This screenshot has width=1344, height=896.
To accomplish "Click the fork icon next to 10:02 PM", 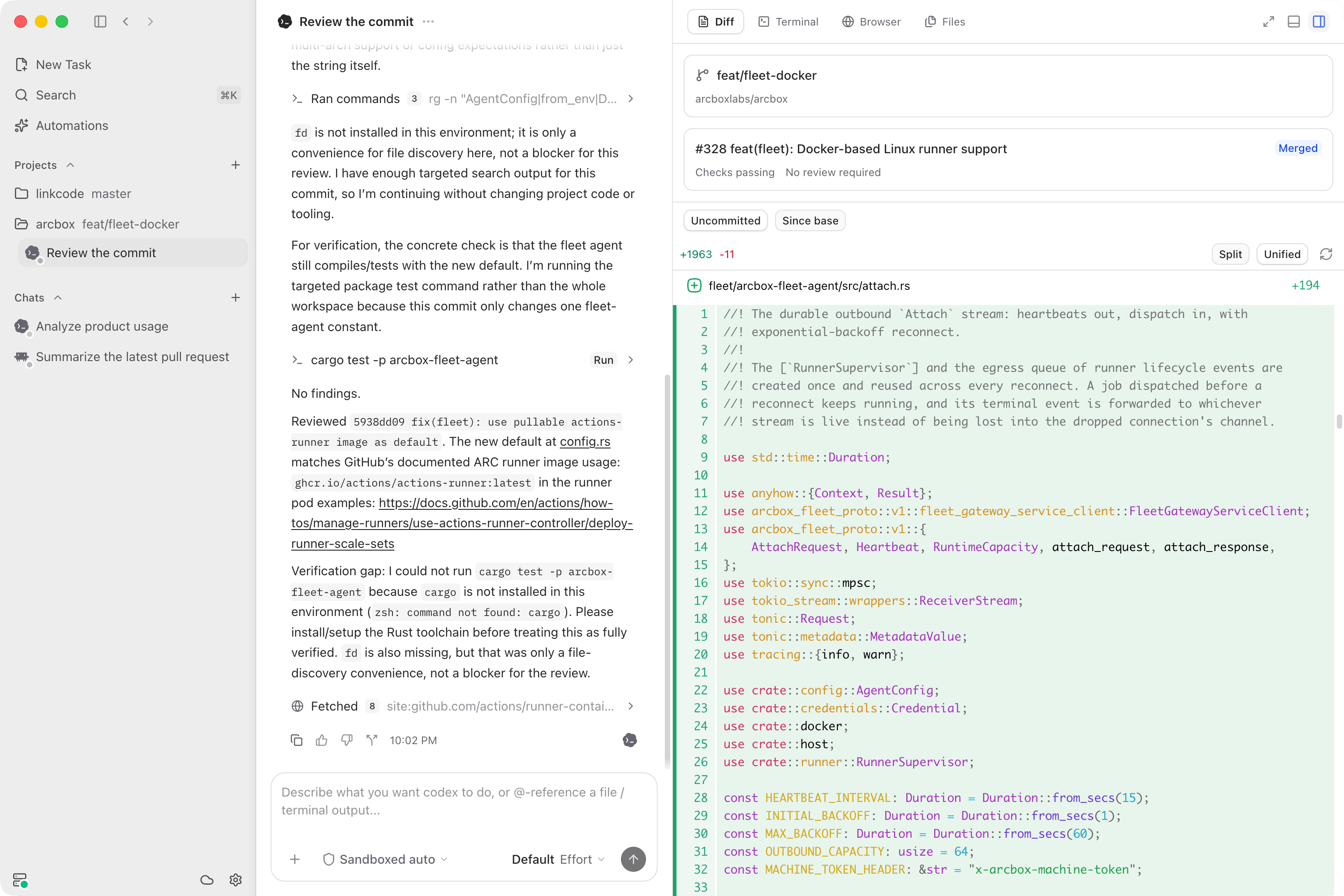I will (x=372, y=741).
